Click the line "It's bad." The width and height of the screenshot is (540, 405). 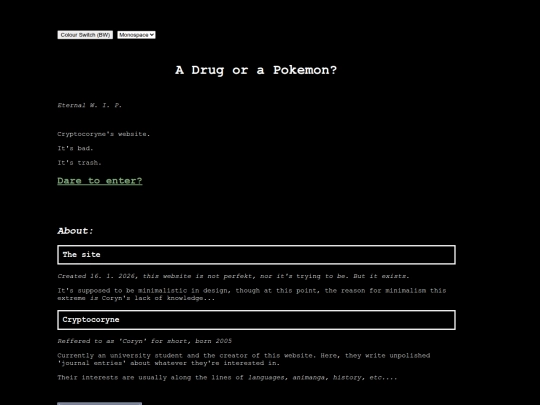[x=75, y=148]
